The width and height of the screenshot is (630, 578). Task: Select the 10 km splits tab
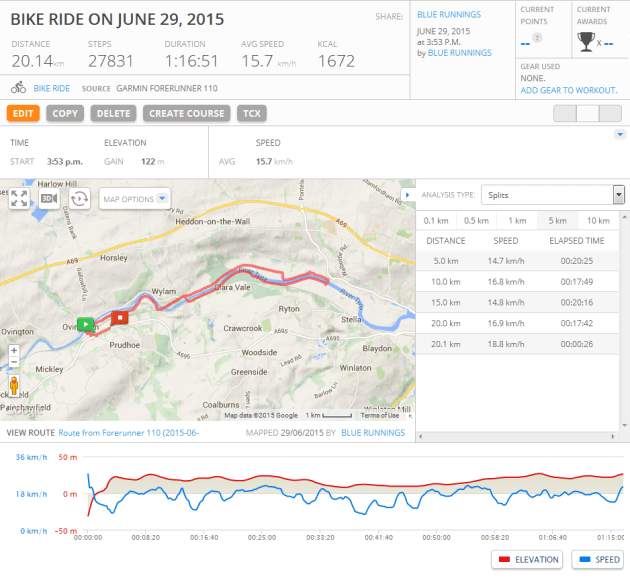pyautogui.click(x=598, y=220)
